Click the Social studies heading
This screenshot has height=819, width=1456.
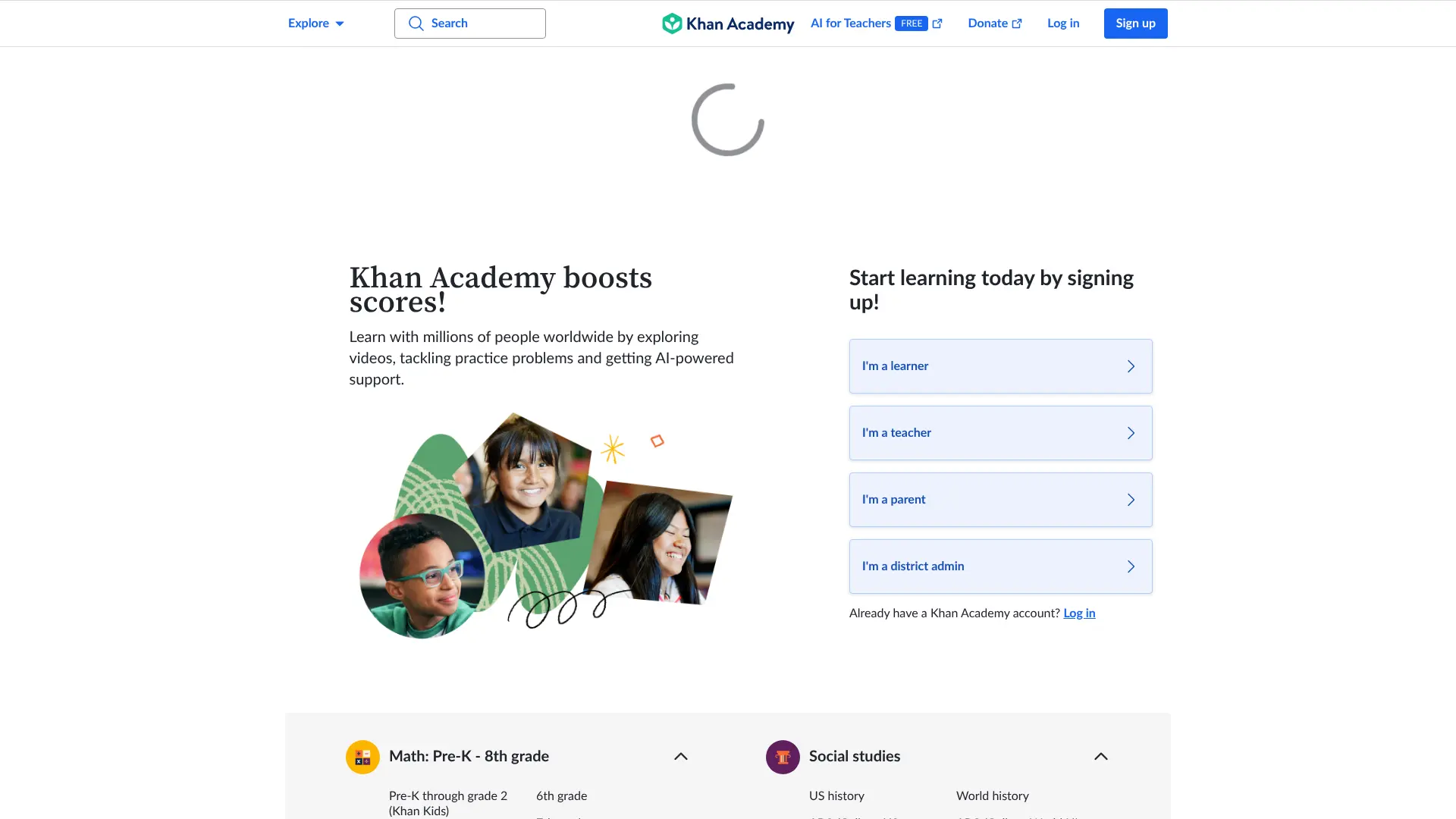855,757
